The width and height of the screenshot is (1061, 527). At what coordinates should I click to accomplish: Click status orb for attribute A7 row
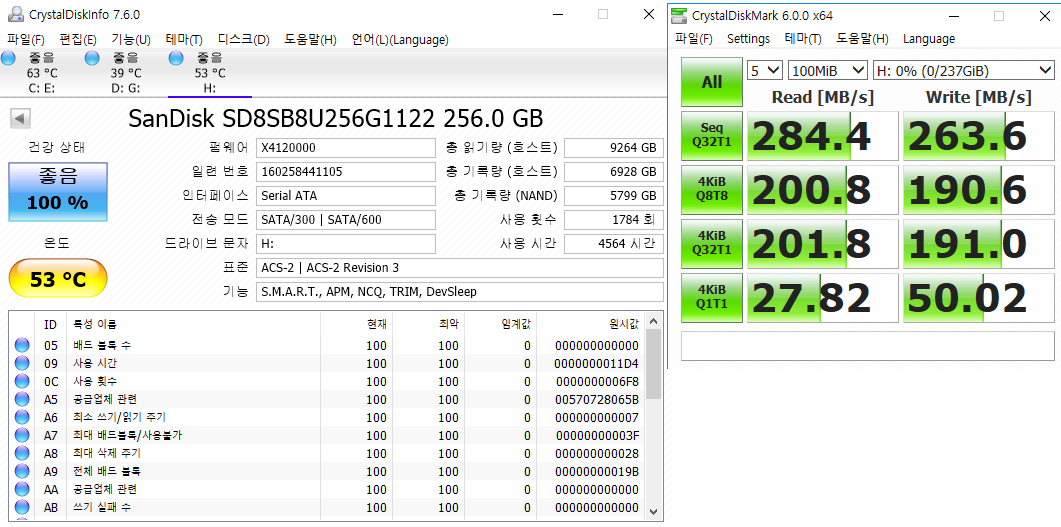pyautogui.click(x=22, y=435)
